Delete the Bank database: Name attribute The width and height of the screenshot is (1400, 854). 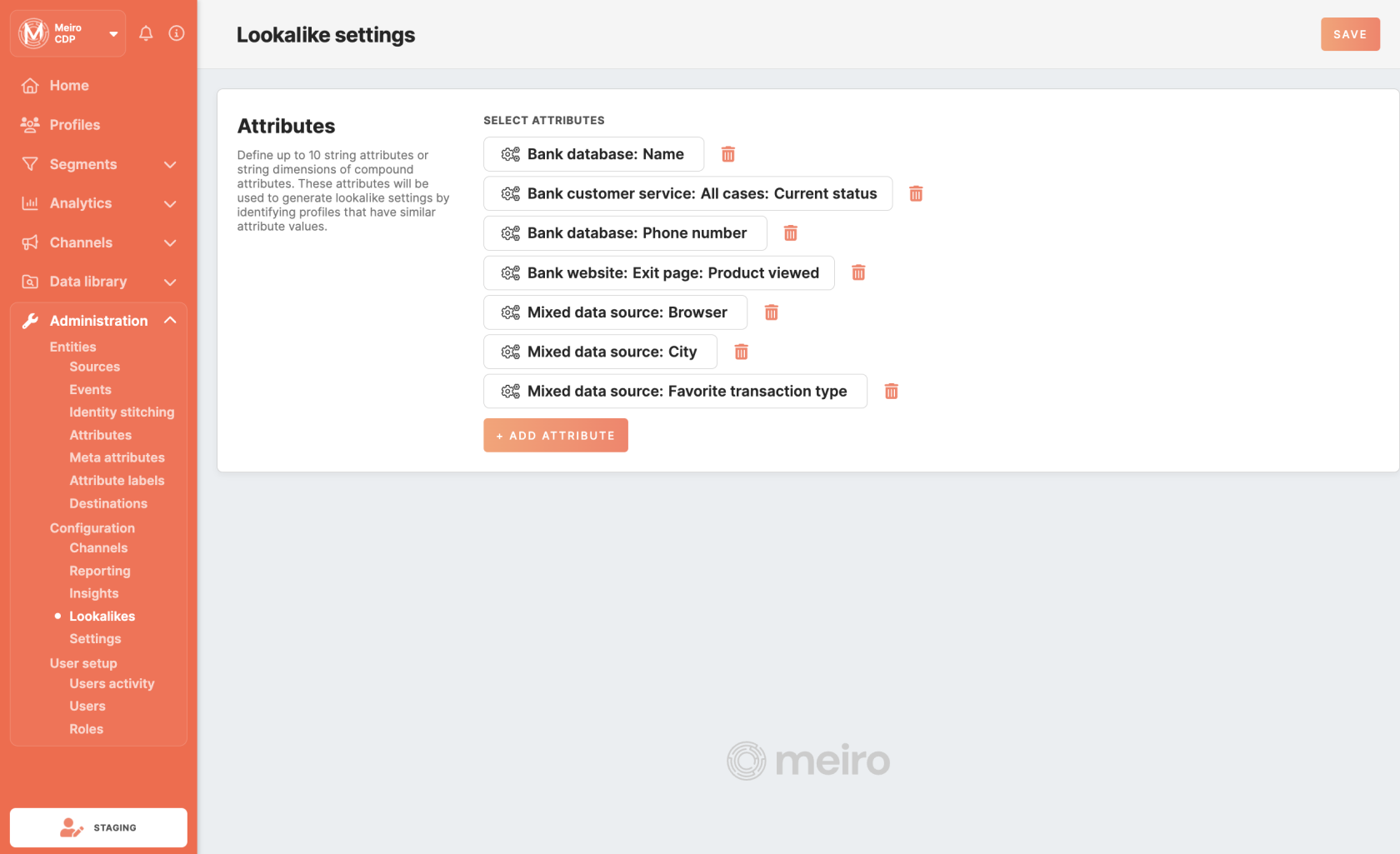[728, 154]
